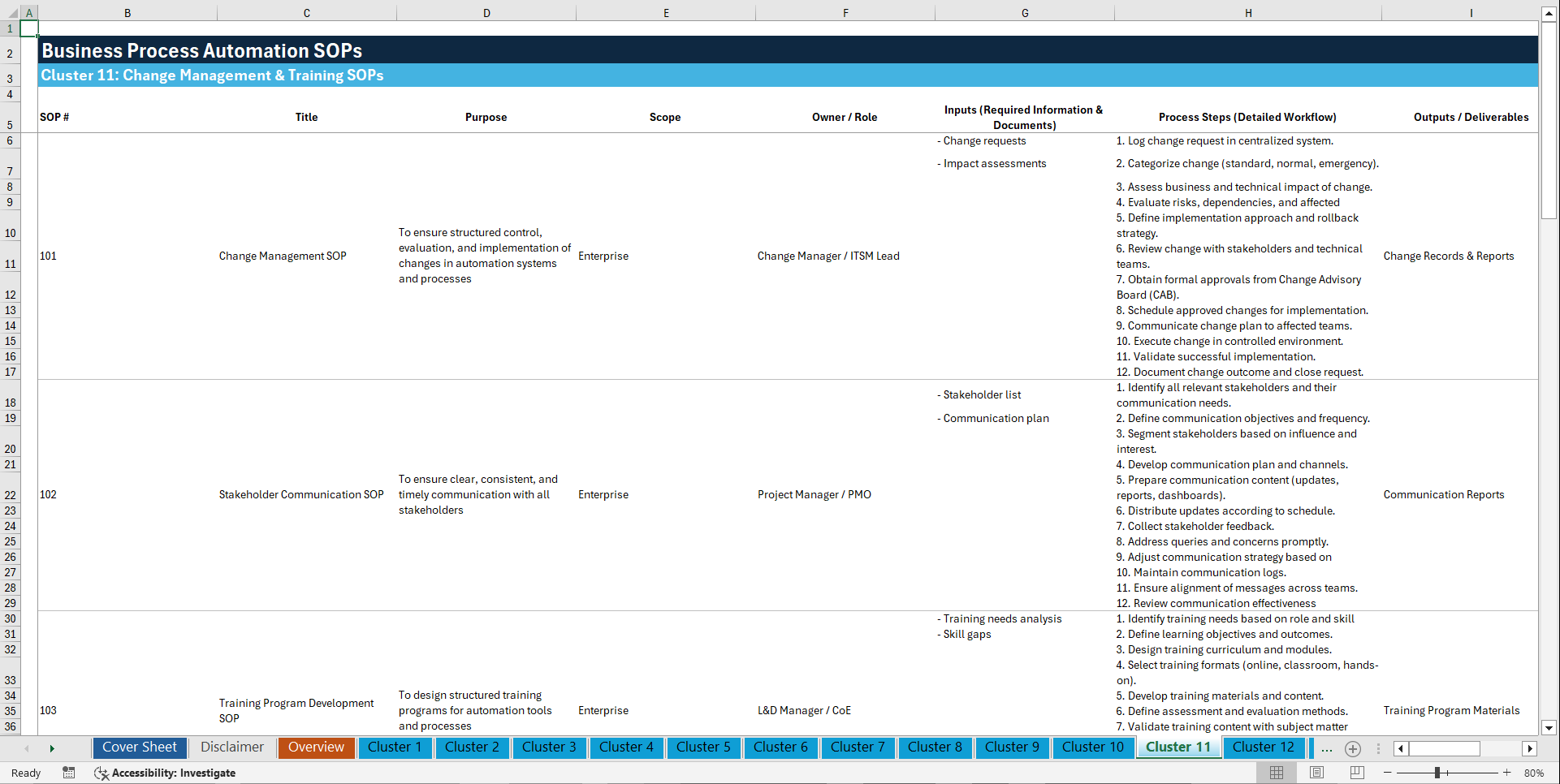
Task: Open the Cover Sheet tab
Action: 140,747
